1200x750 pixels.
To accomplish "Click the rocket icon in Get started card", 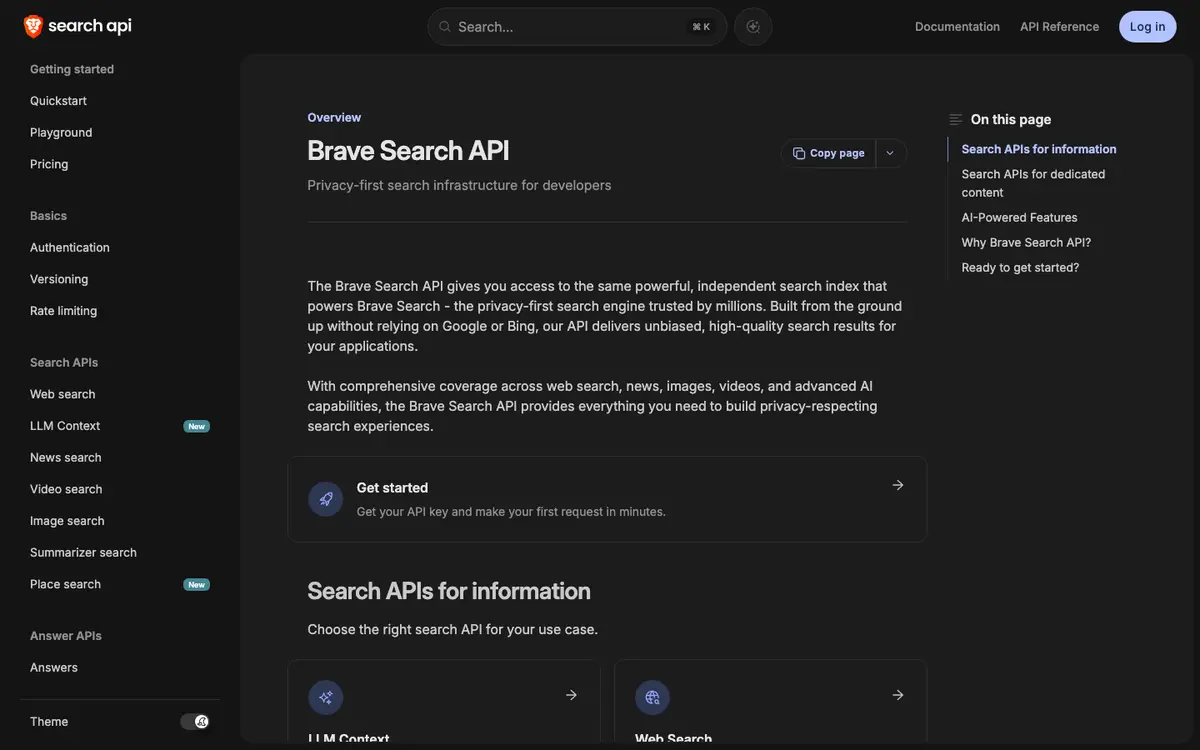I will 326,499.
